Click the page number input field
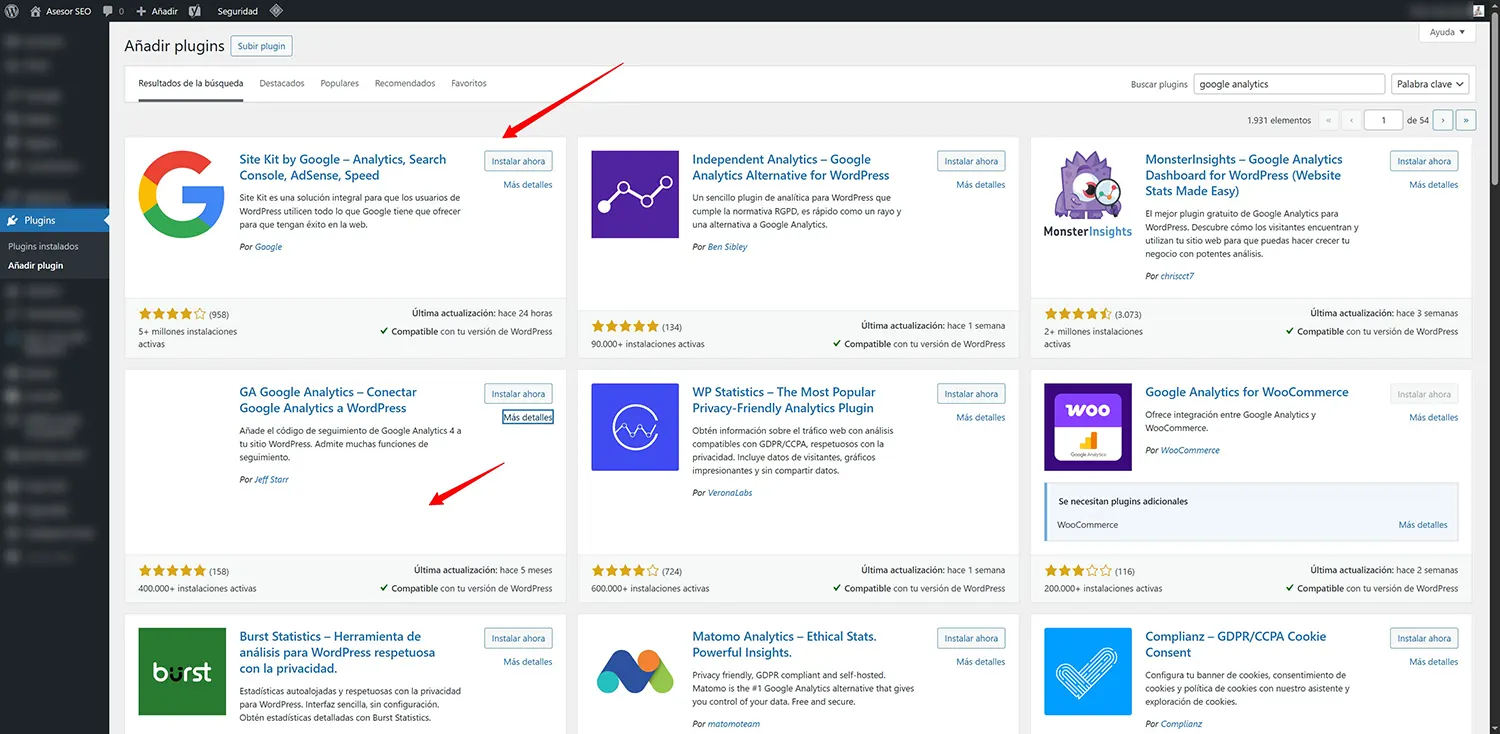Viewport: 1500px width, 734px height. pyautogui.click(x=1383, y=119)
